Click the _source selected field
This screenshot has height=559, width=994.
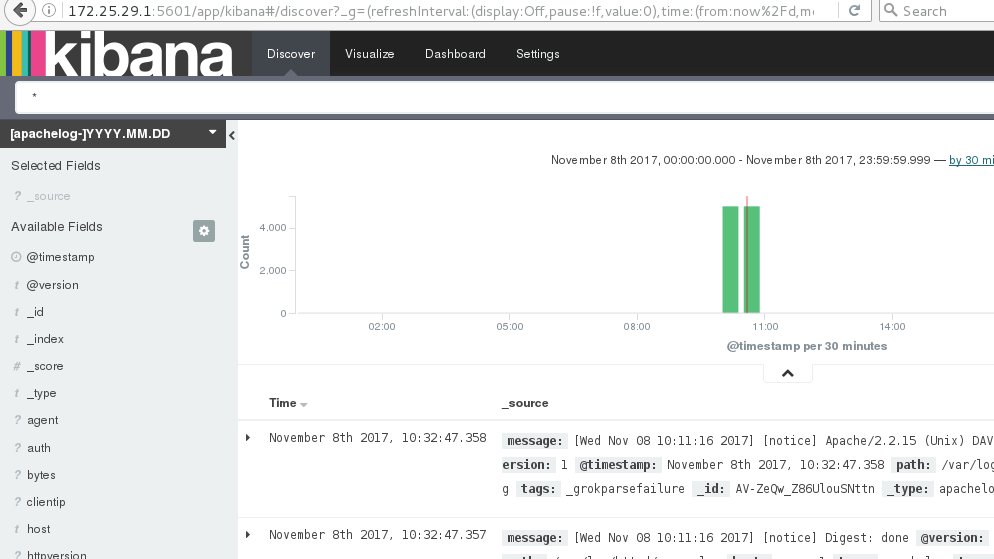pyautogui.click(x=48, y=196)
